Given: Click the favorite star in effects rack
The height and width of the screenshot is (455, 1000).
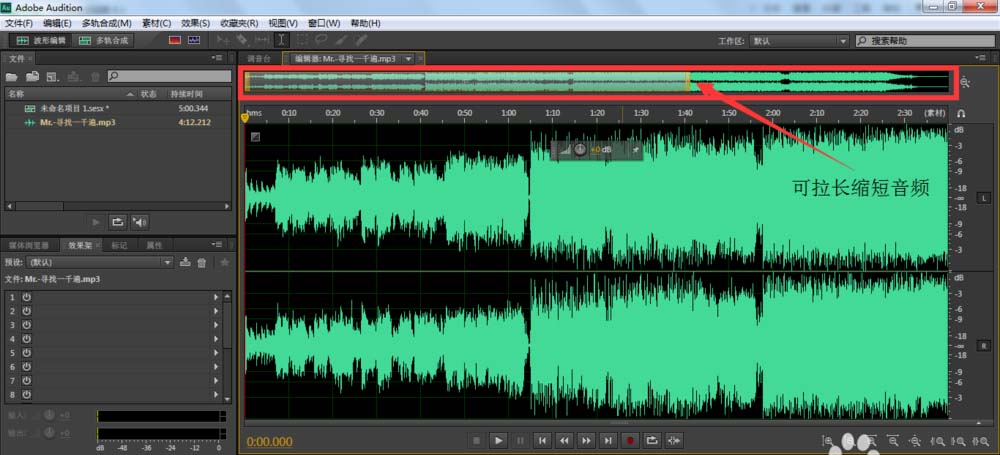Looking at the screenshot, I should coord(224,262).
